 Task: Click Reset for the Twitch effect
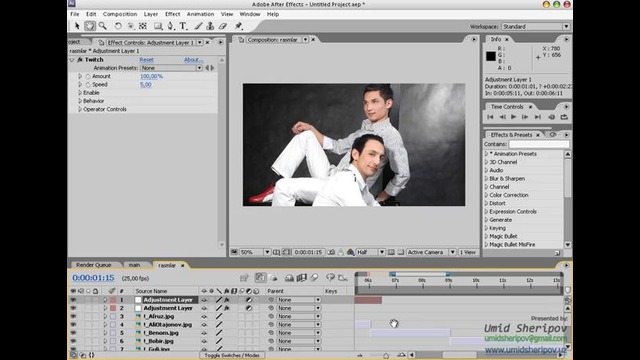(147, 60)
